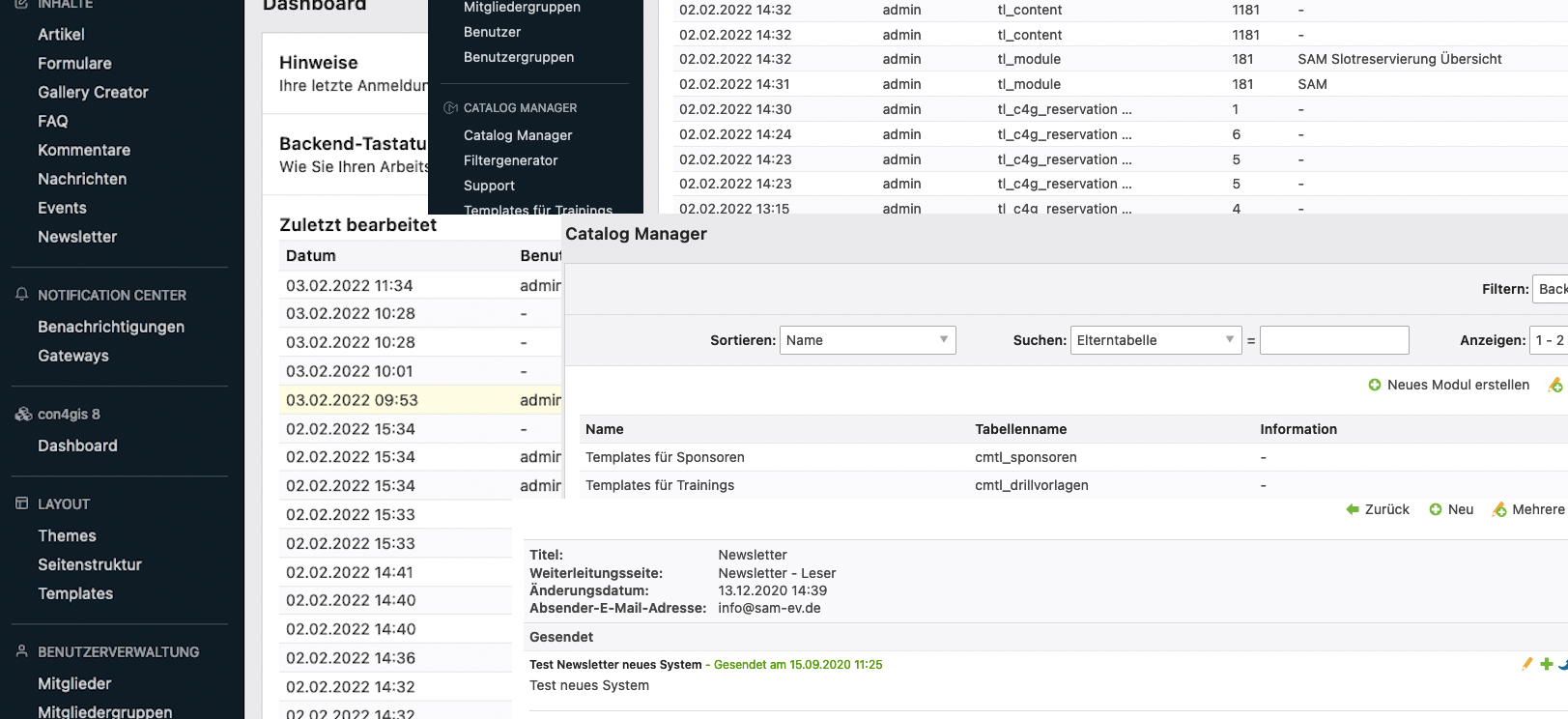
Task: Click the Catalog Manager section icon
Action: click(x=450, y=108)
